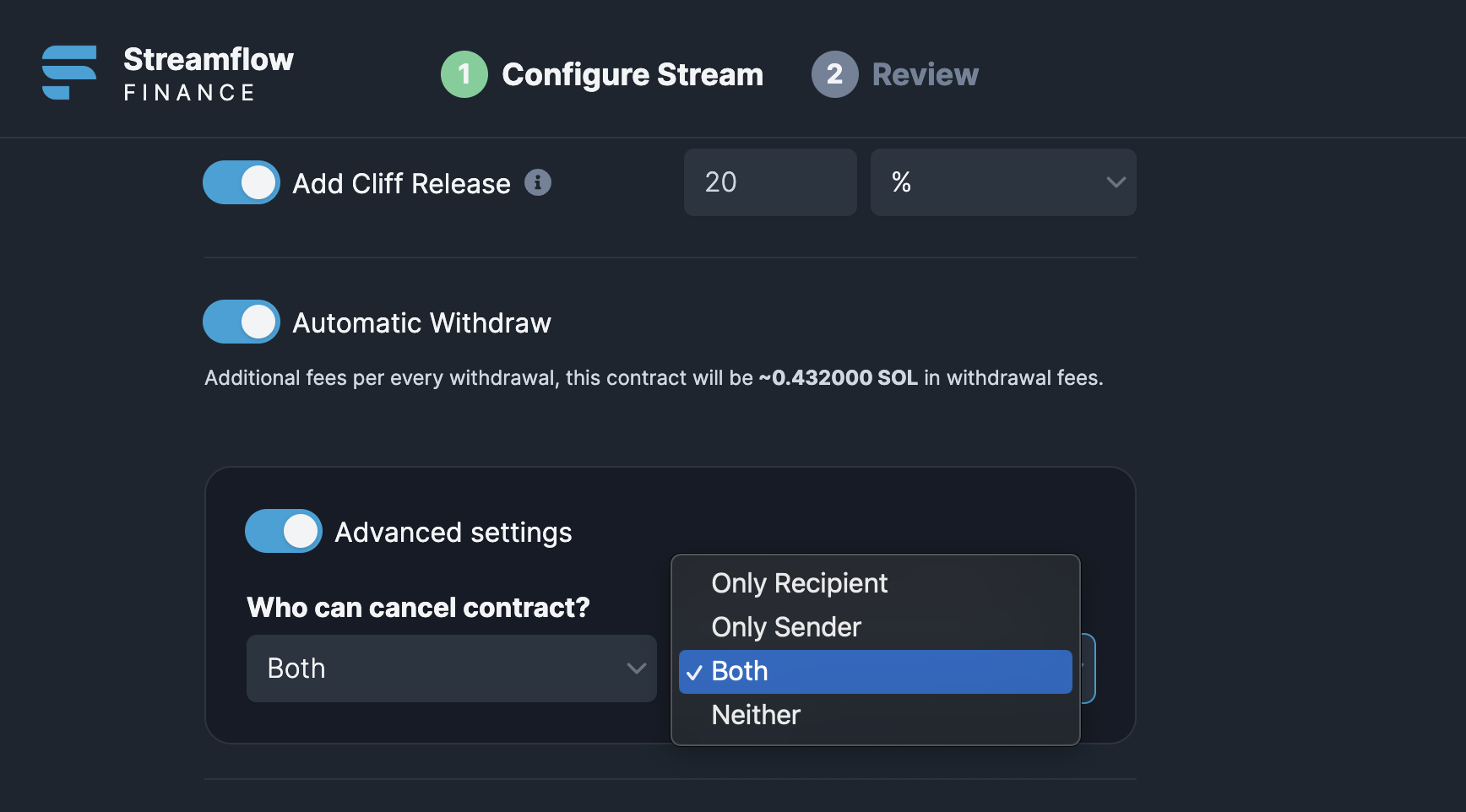Click the Streamflow Finance wordmark
1466x812 pixels.
click(x=209, y=73)
